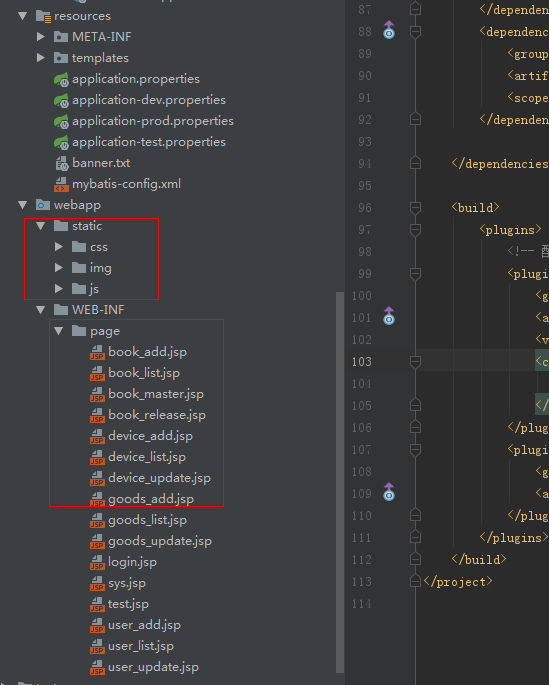This screenshot has width=549, height=685.
Task: Toggle code fold at line 88
Action: coord(415,32)
